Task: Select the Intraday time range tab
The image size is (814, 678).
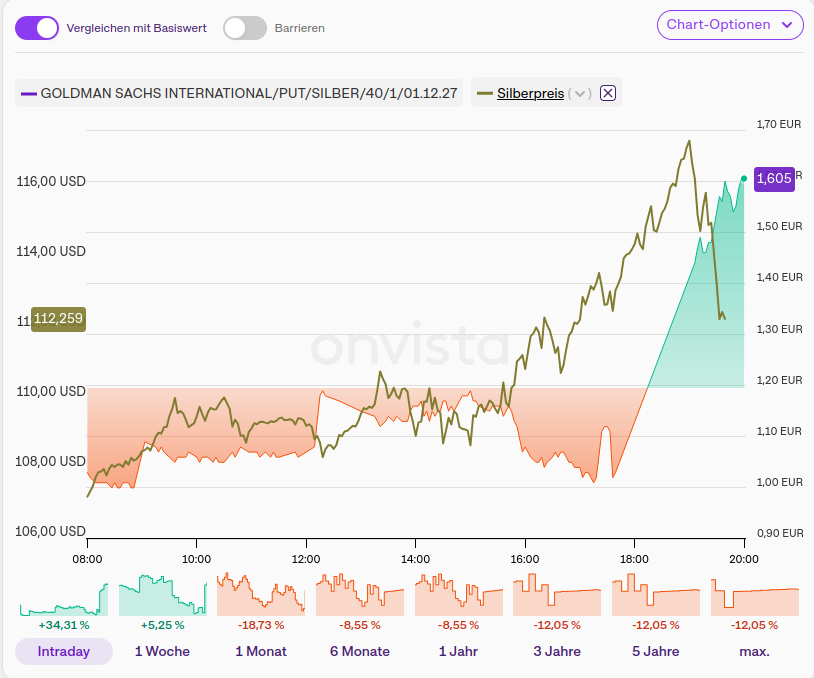Action: click(x=64, y=651)
